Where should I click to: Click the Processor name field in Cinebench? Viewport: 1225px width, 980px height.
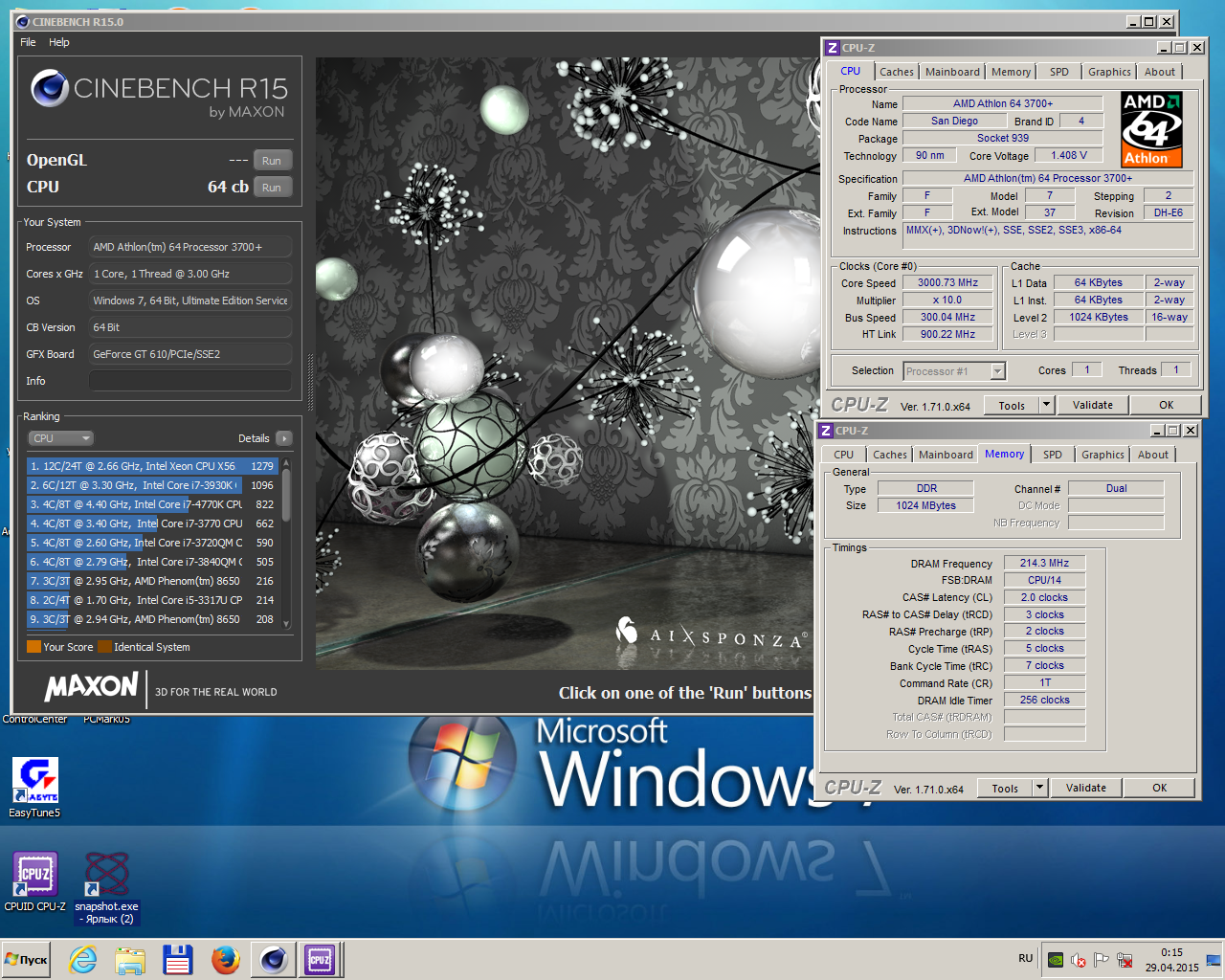[190, 247]
